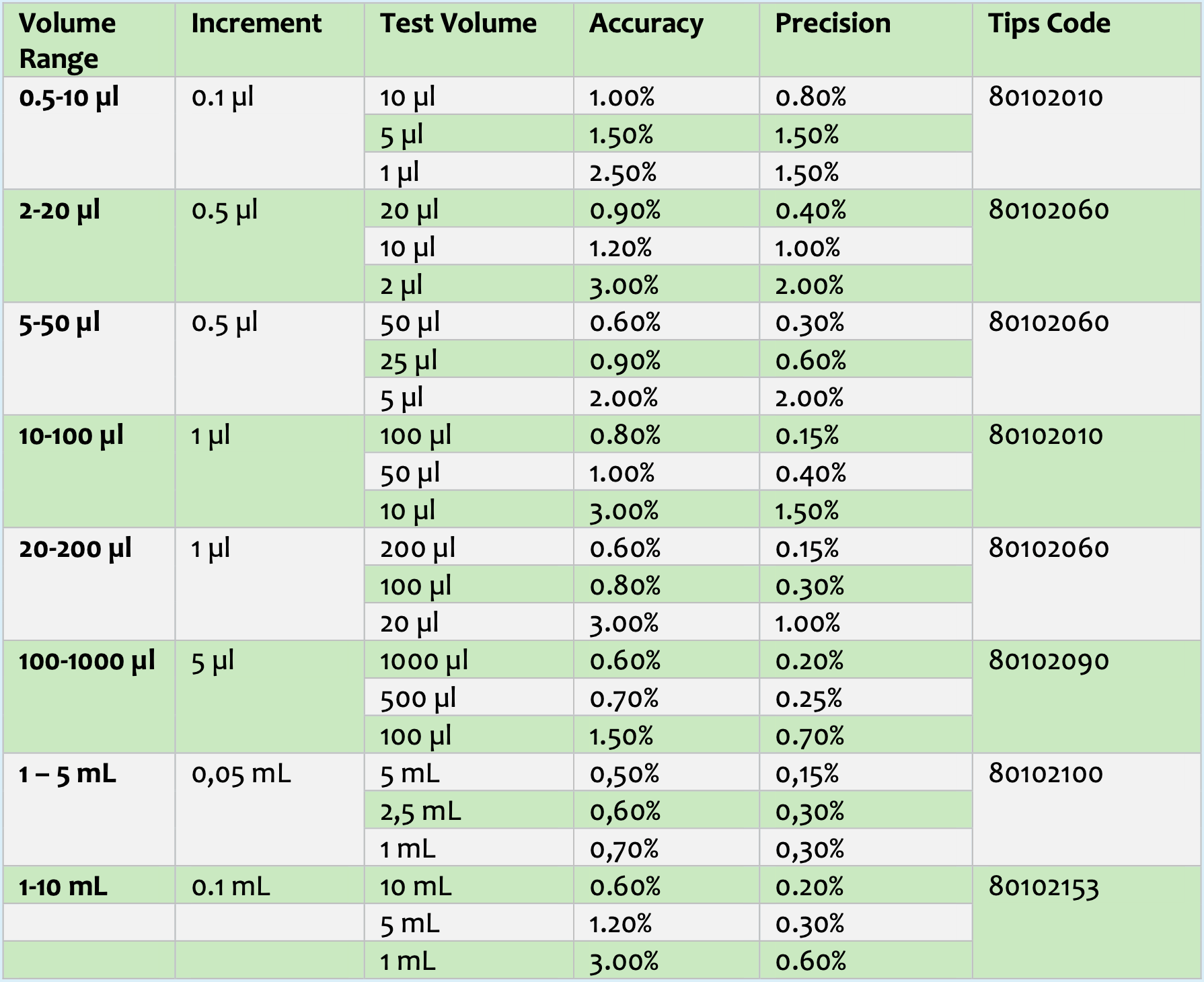The width and height of the screenshot is (1204, 982).
Task: Select the 2,5 mL test volume cell
Action: tap(469, 810)
